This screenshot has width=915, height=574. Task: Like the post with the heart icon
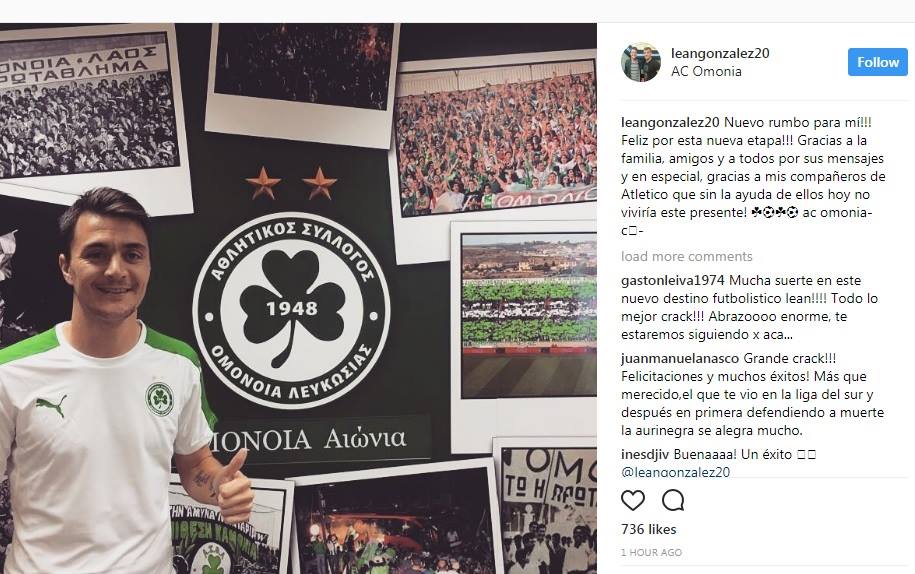click(633, 500)
